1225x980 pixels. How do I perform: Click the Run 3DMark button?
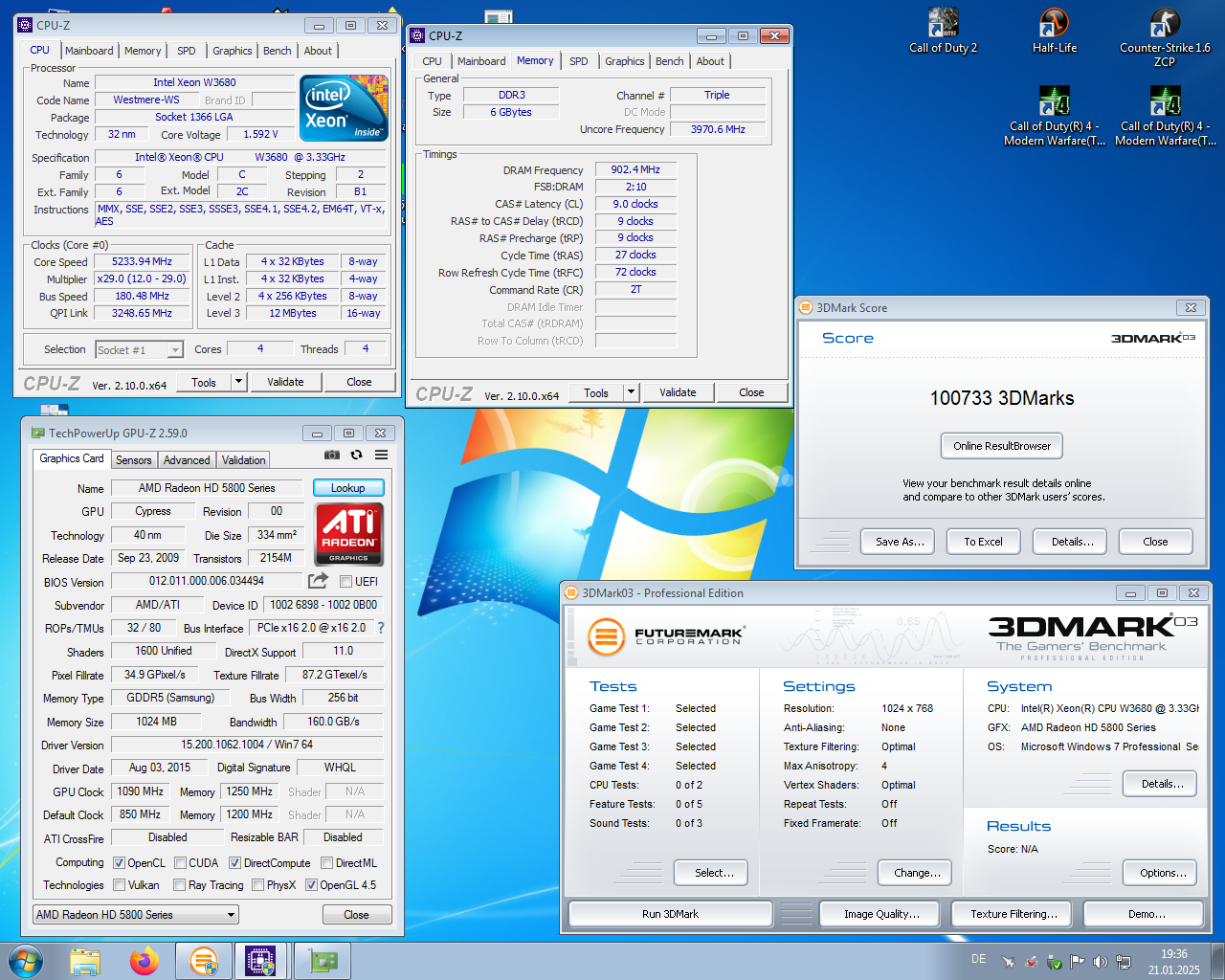[670, 914]
